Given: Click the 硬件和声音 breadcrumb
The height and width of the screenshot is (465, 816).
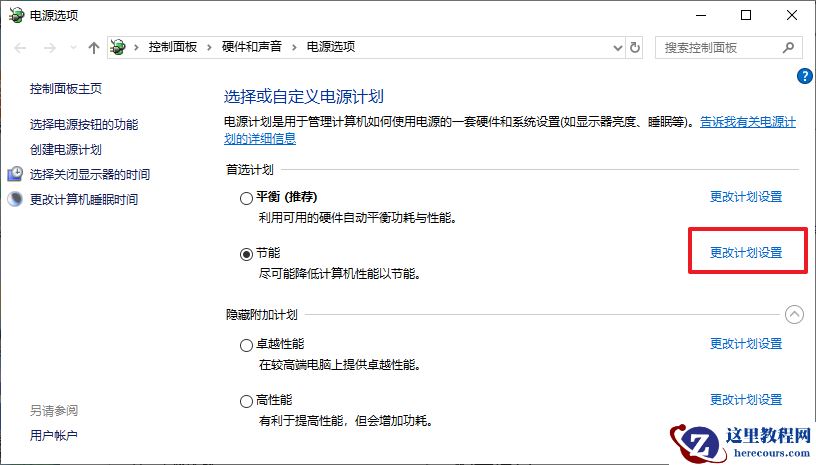Looking at the screenshot, I should pos(251,47).
